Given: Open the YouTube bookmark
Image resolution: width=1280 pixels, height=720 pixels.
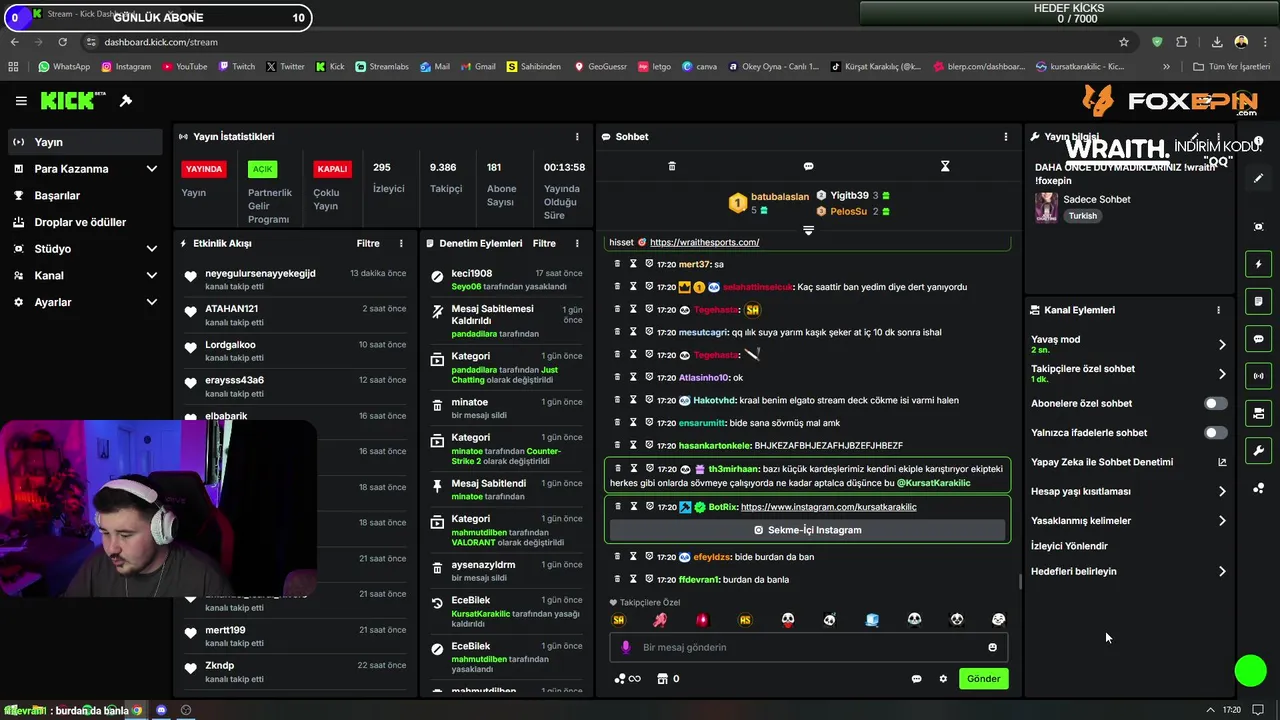Looking at the screenshot, I should [183, 67].
